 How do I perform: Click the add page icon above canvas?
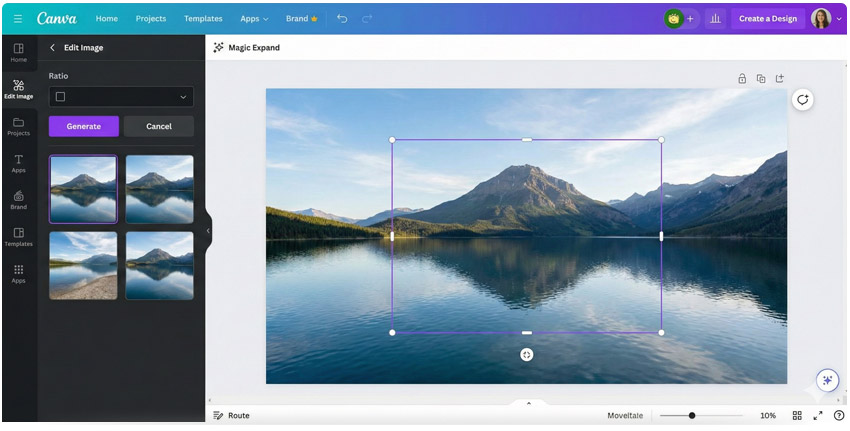(x=780, y=78)
